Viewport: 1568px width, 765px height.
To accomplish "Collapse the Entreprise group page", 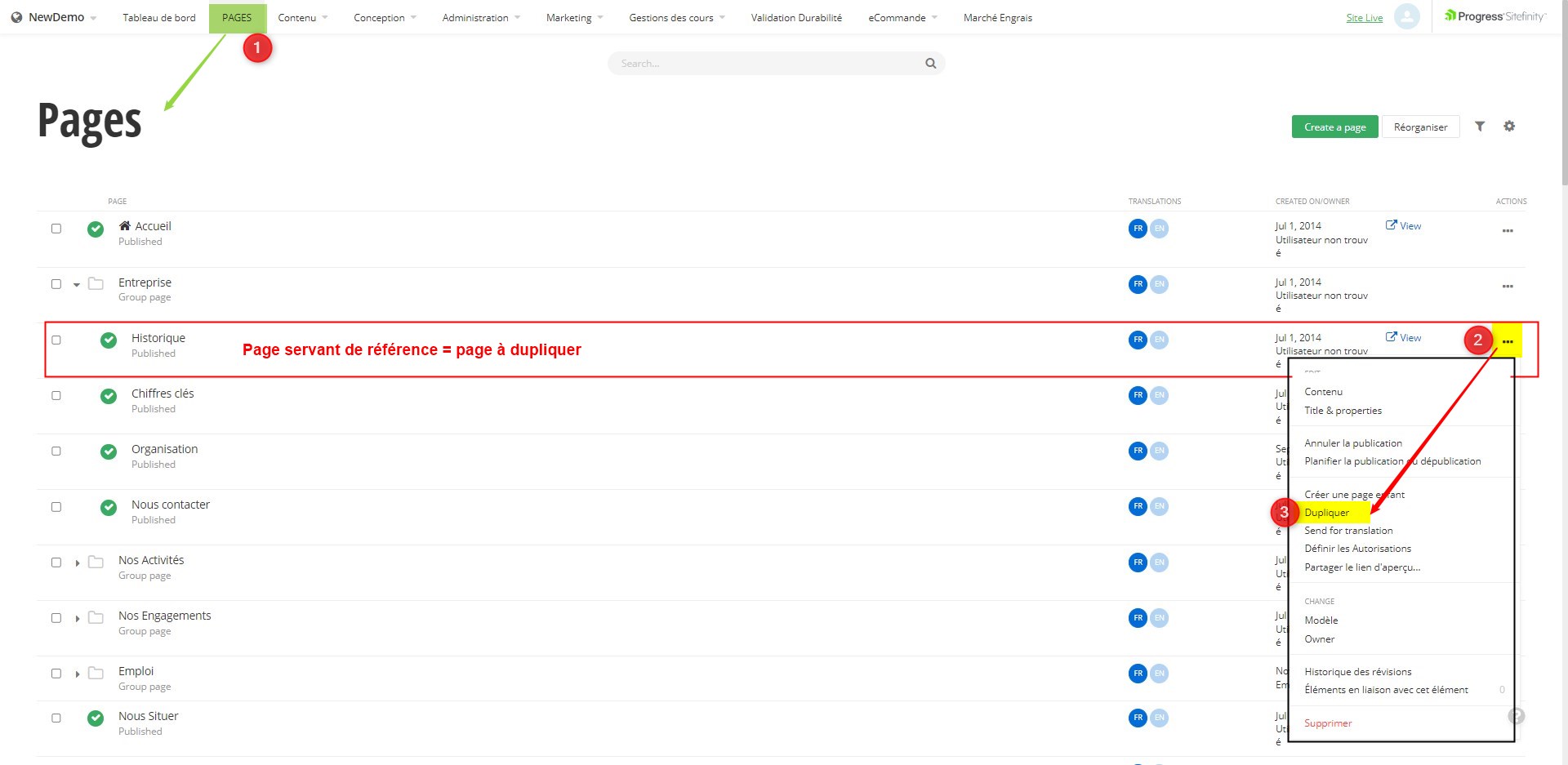I will click(77, 285).
